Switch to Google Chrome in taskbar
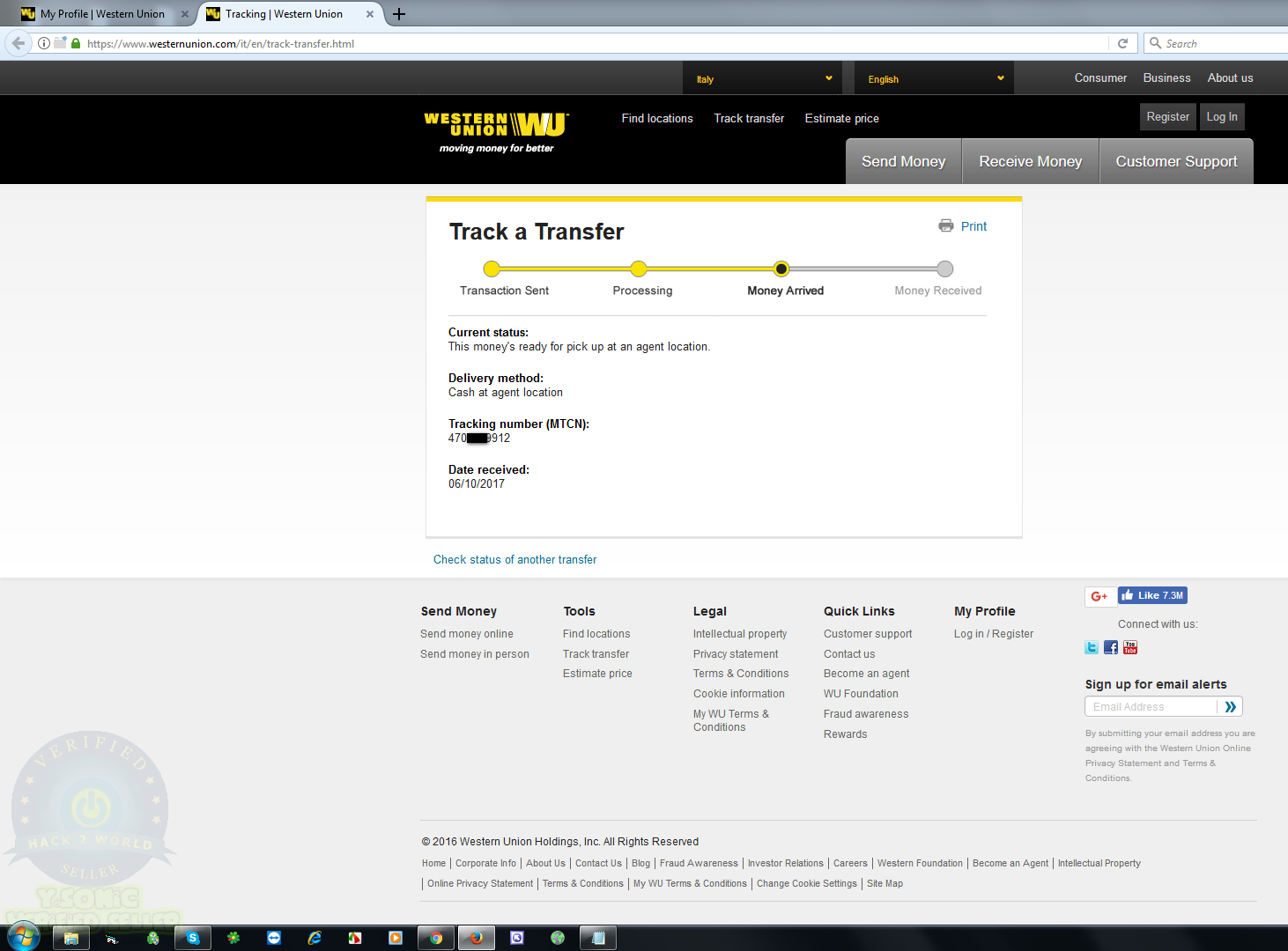 point(436,938)
